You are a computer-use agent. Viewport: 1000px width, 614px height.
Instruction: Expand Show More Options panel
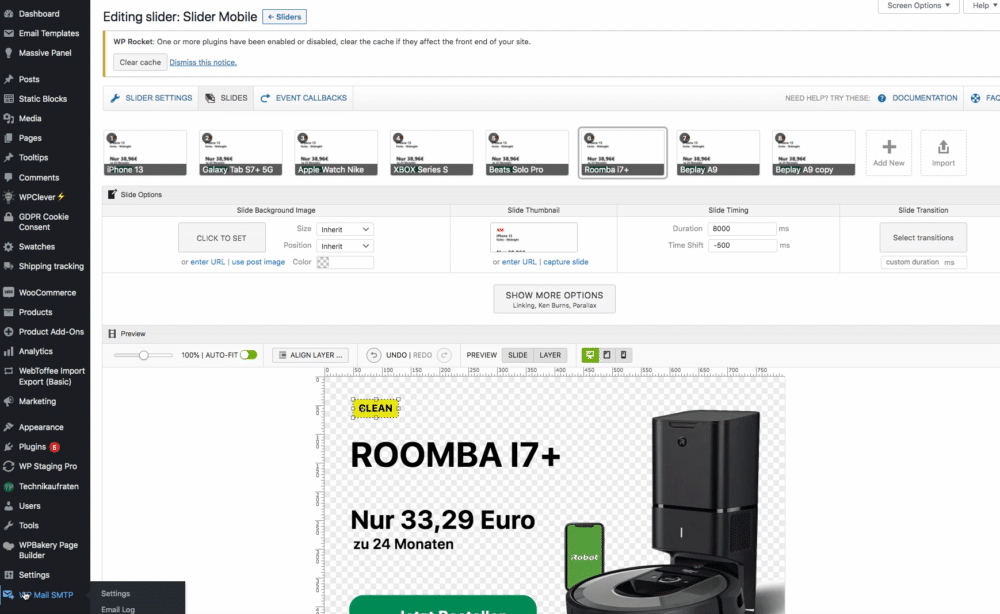554,299
